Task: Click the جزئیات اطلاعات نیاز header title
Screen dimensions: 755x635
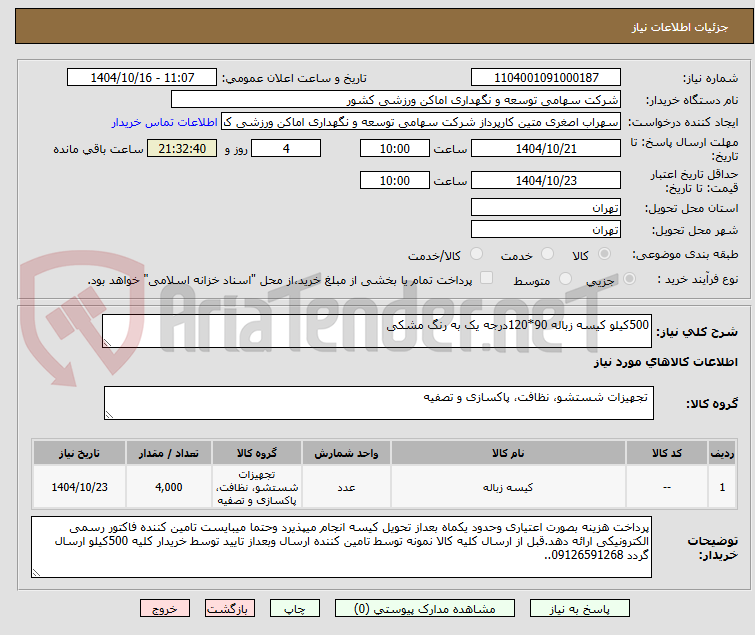Action: click(x=679, y=27)
